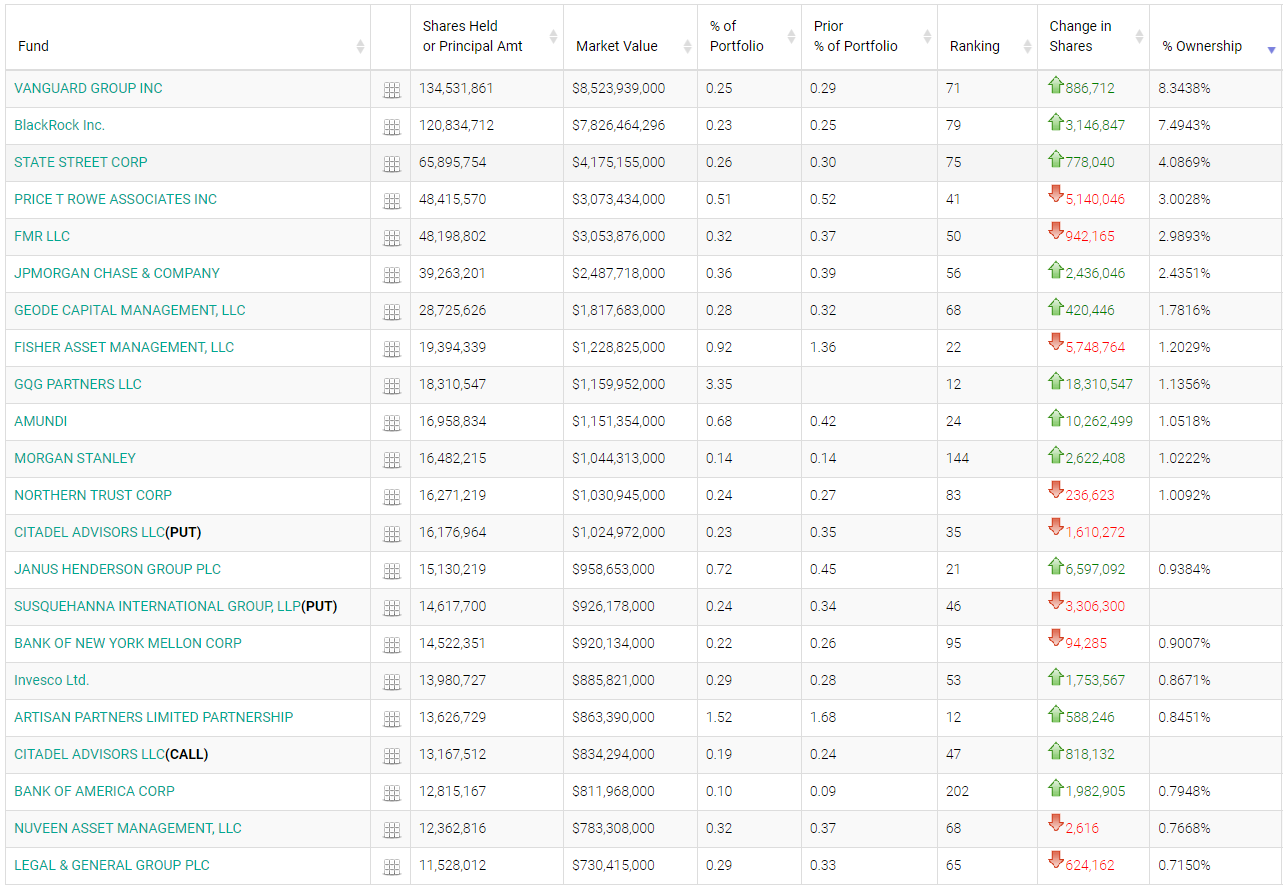Open GQG PARTNERS LLC fund link
The image size is (1283, 885).
pos(78,384)
